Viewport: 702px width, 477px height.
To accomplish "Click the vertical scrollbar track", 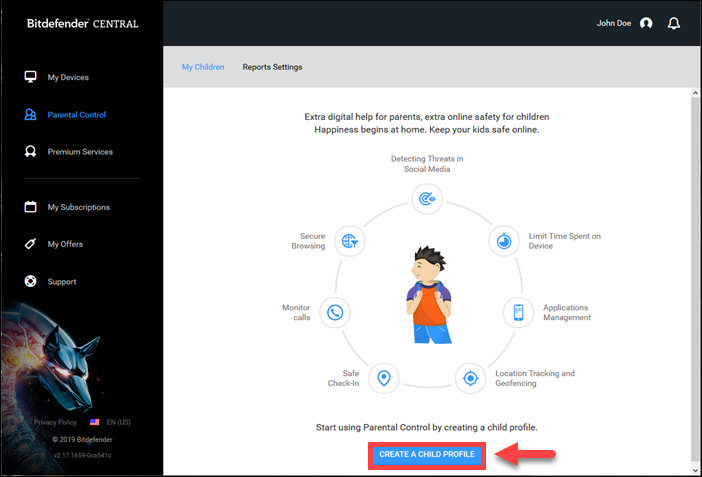I will 695,281.
